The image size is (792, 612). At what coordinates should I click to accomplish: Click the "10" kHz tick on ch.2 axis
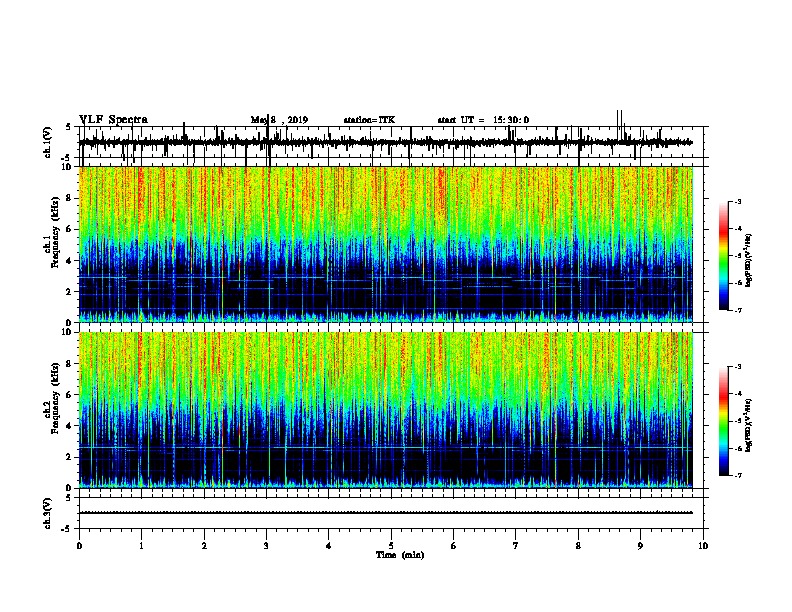68,332
